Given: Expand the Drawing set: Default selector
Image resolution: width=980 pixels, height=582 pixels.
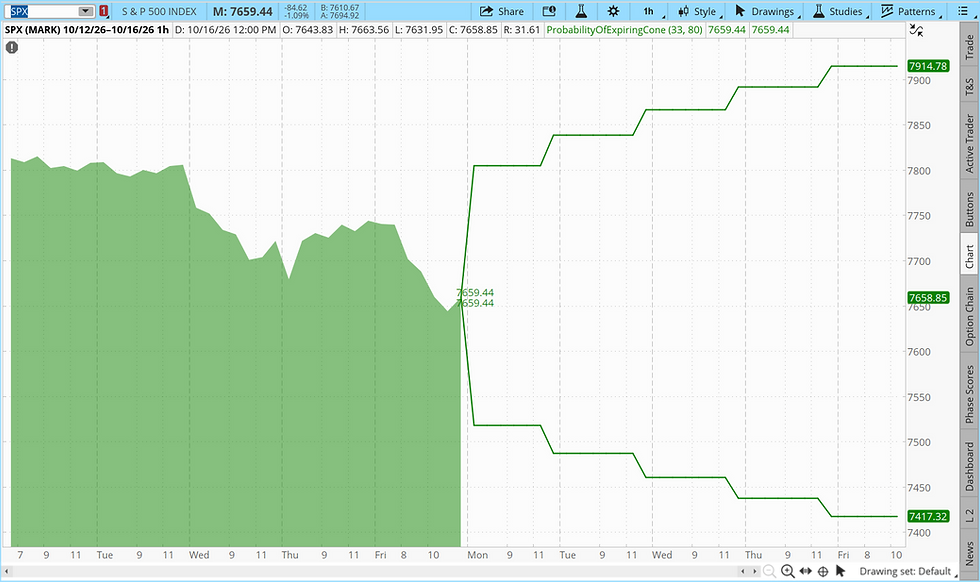Looking at the screenshot, I should point(908,571).
